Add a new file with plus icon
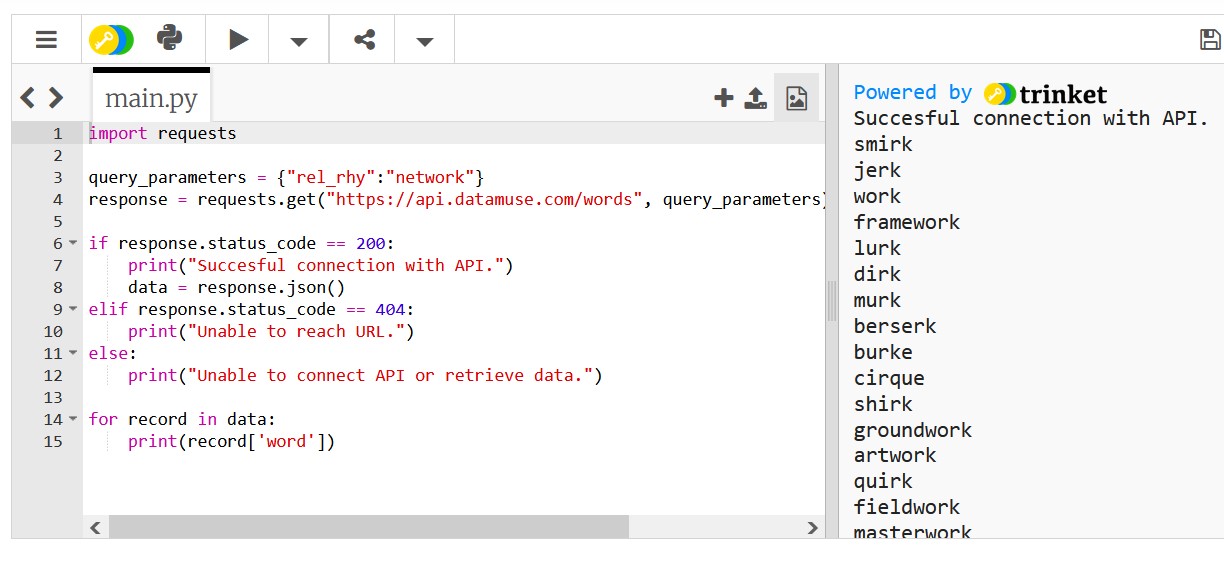This screenshot has width=1224, height=565. tap(723, 98)
